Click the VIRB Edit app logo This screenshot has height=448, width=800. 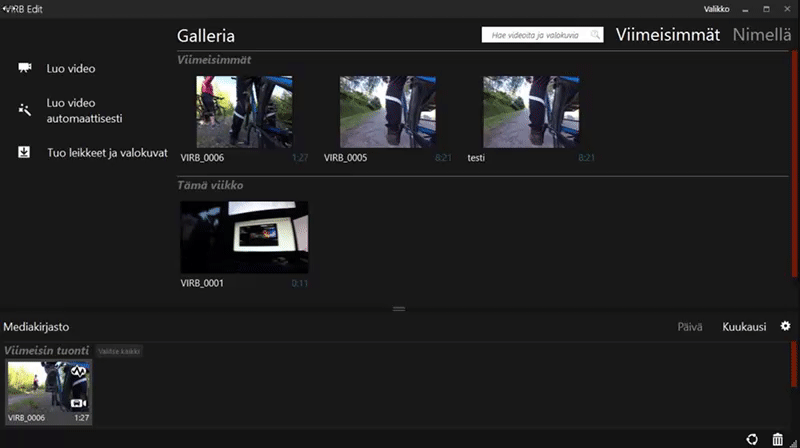(x=7, y=9)
